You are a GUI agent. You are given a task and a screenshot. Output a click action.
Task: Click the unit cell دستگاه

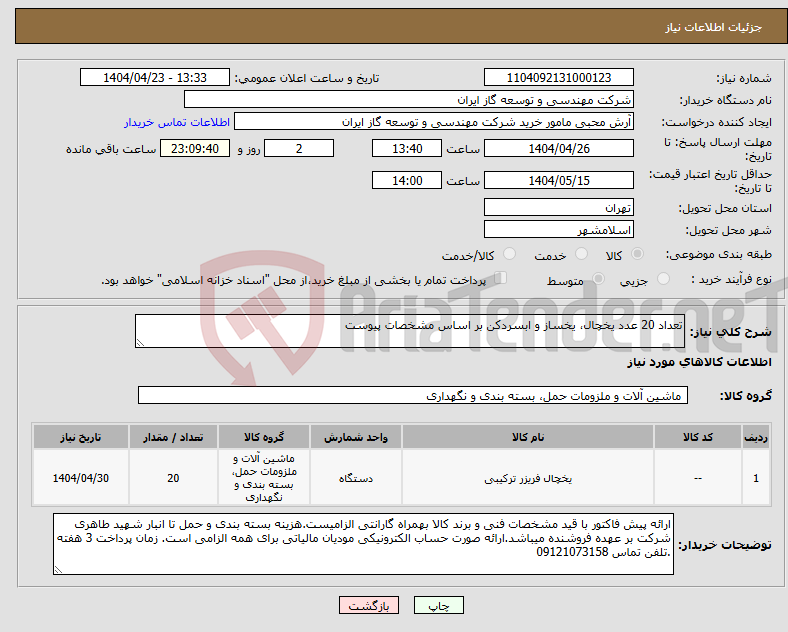tap(356, 478)
